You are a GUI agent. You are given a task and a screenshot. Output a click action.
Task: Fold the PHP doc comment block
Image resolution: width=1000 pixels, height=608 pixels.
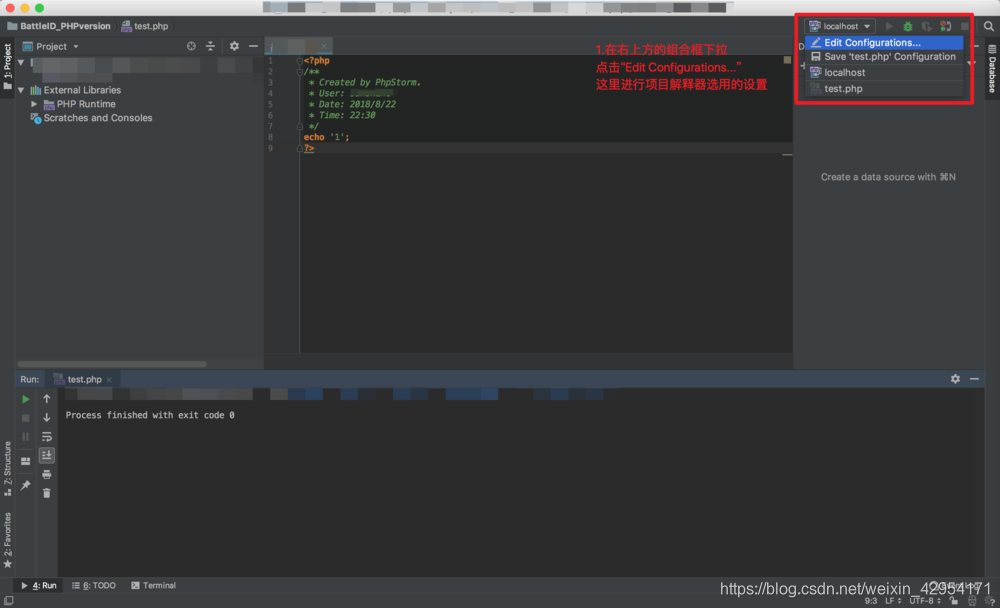299,71
